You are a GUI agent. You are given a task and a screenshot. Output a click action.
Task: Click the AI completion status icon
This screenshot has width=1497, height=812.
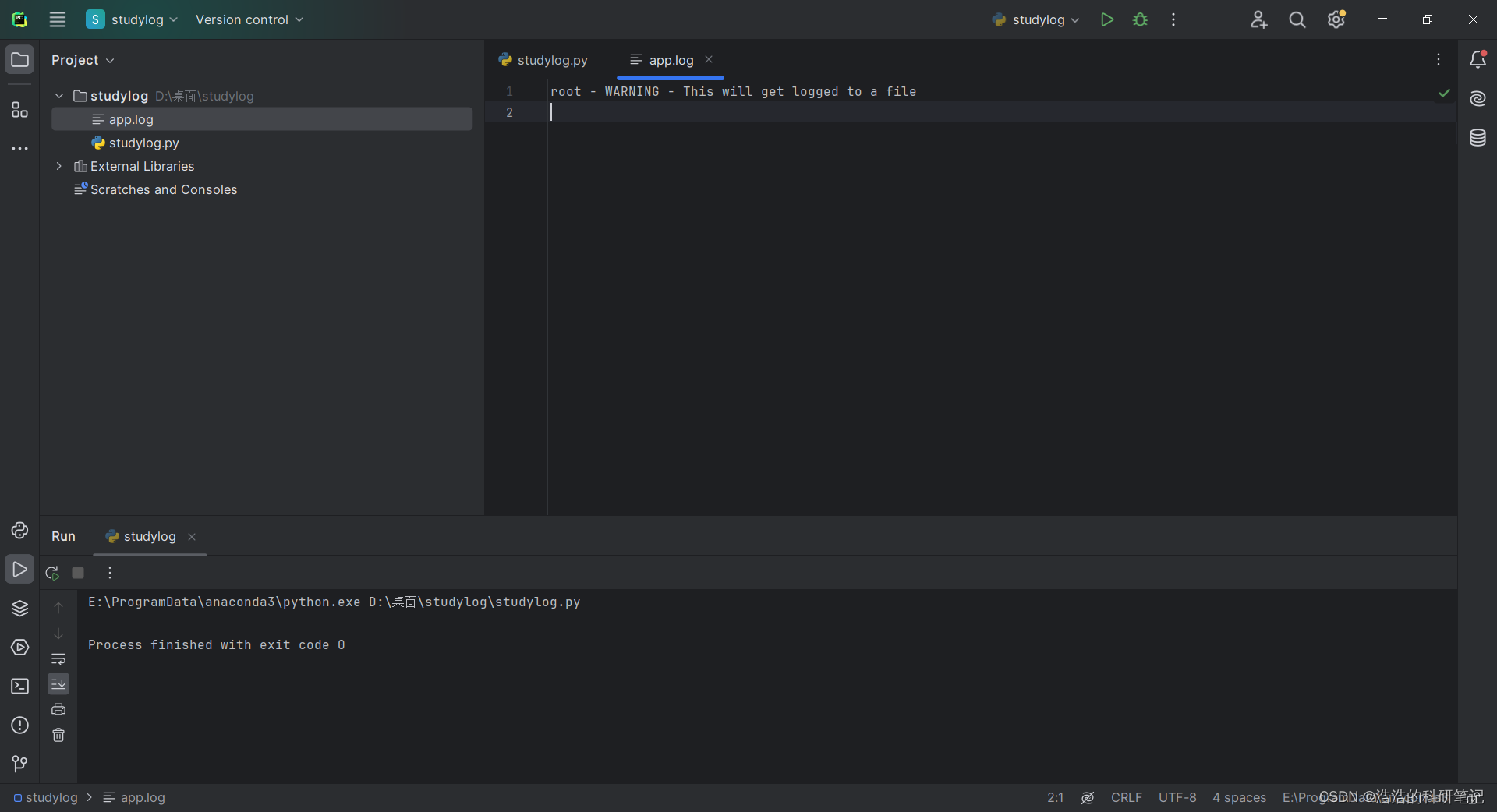click(x=1088, y=797)
